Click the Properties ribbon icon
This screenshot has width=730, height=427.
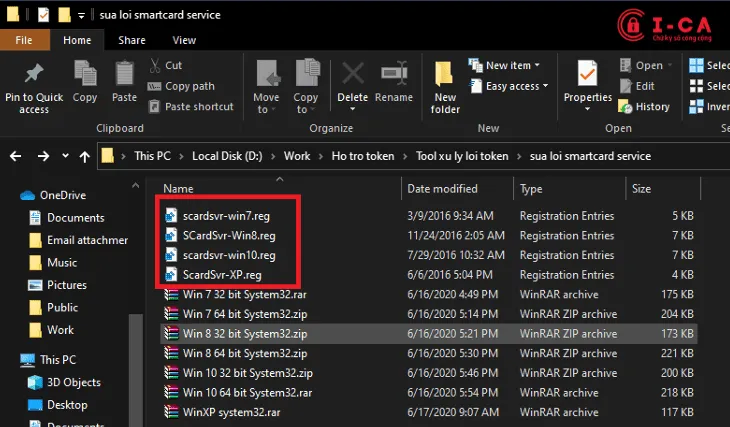[588, 75]
